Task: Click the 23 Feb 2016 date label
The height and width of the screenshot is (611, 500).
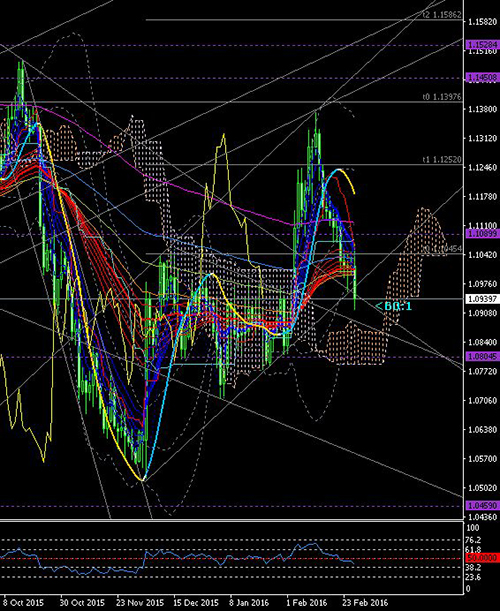Action: click(365, 602)
